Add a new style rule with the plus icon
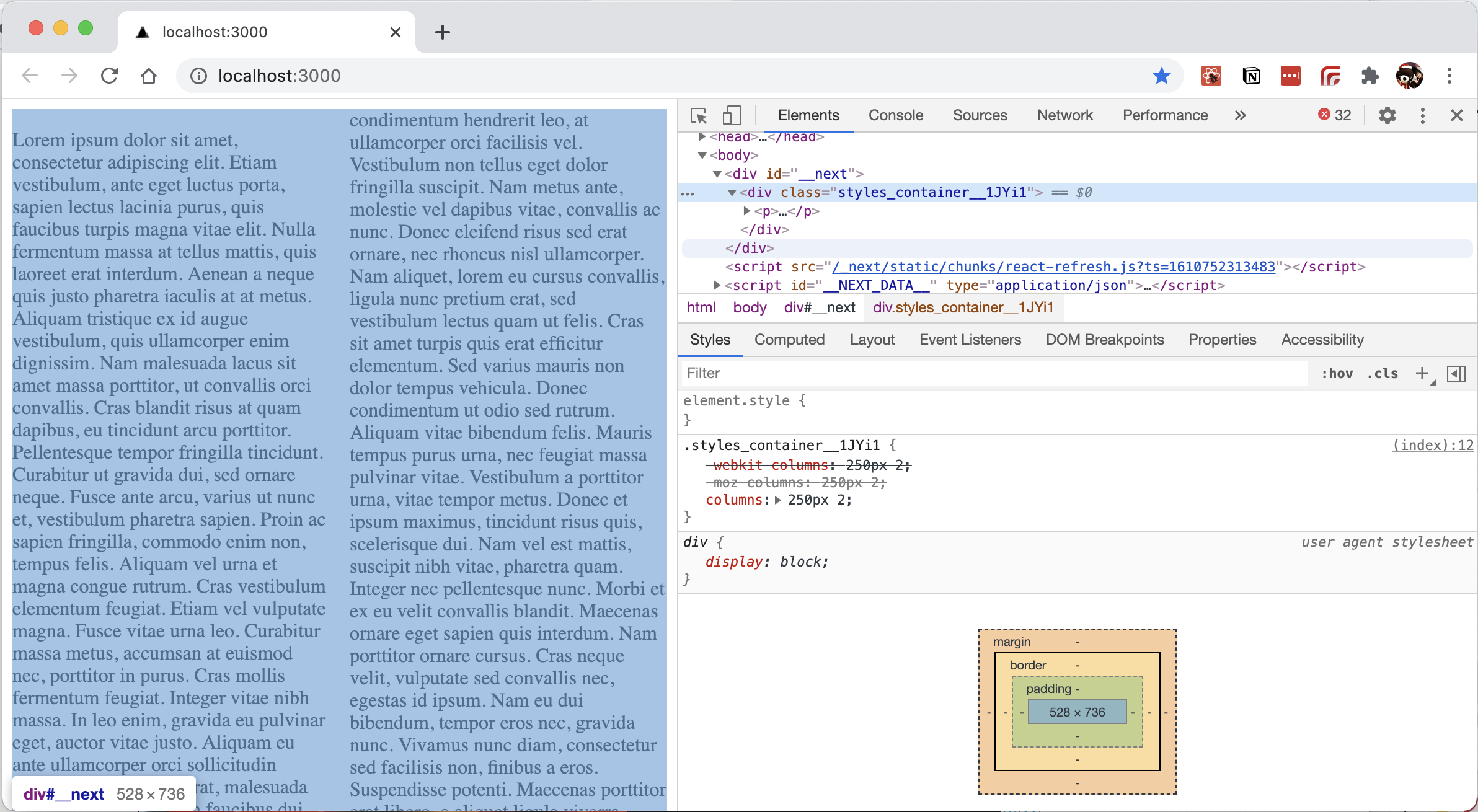The image size is (1478, 812). click(x=1423, y=373)
